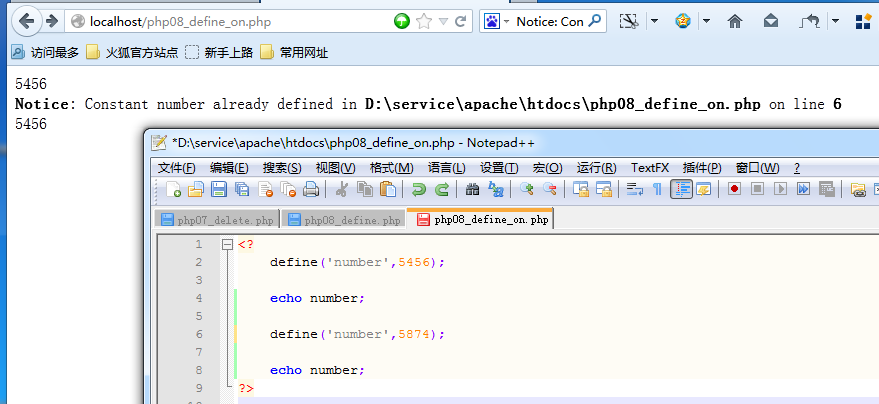Collapse the PHP code fold marker
The width and height of the screenshot is (879, 404).
pyautogui.click(x=227, y=244)
